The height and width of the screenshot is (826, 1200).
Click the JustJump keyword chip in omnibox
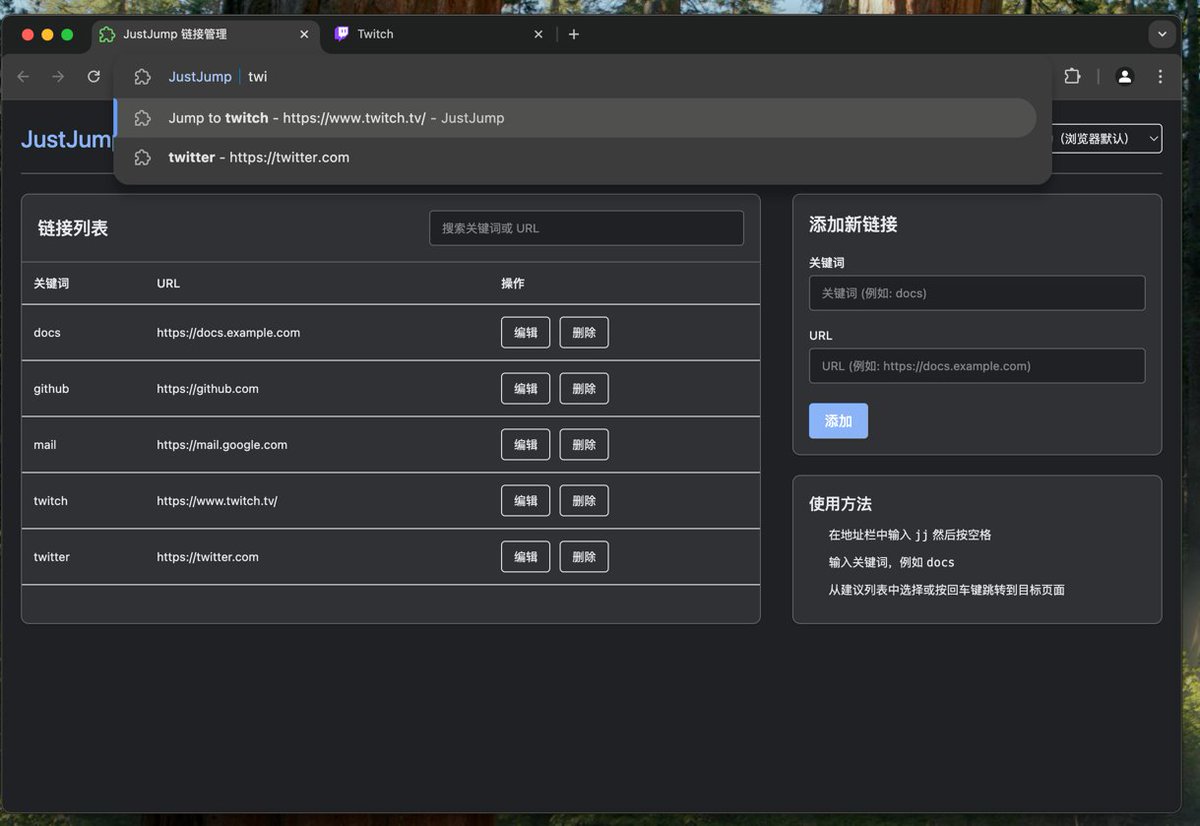point(200,77)
